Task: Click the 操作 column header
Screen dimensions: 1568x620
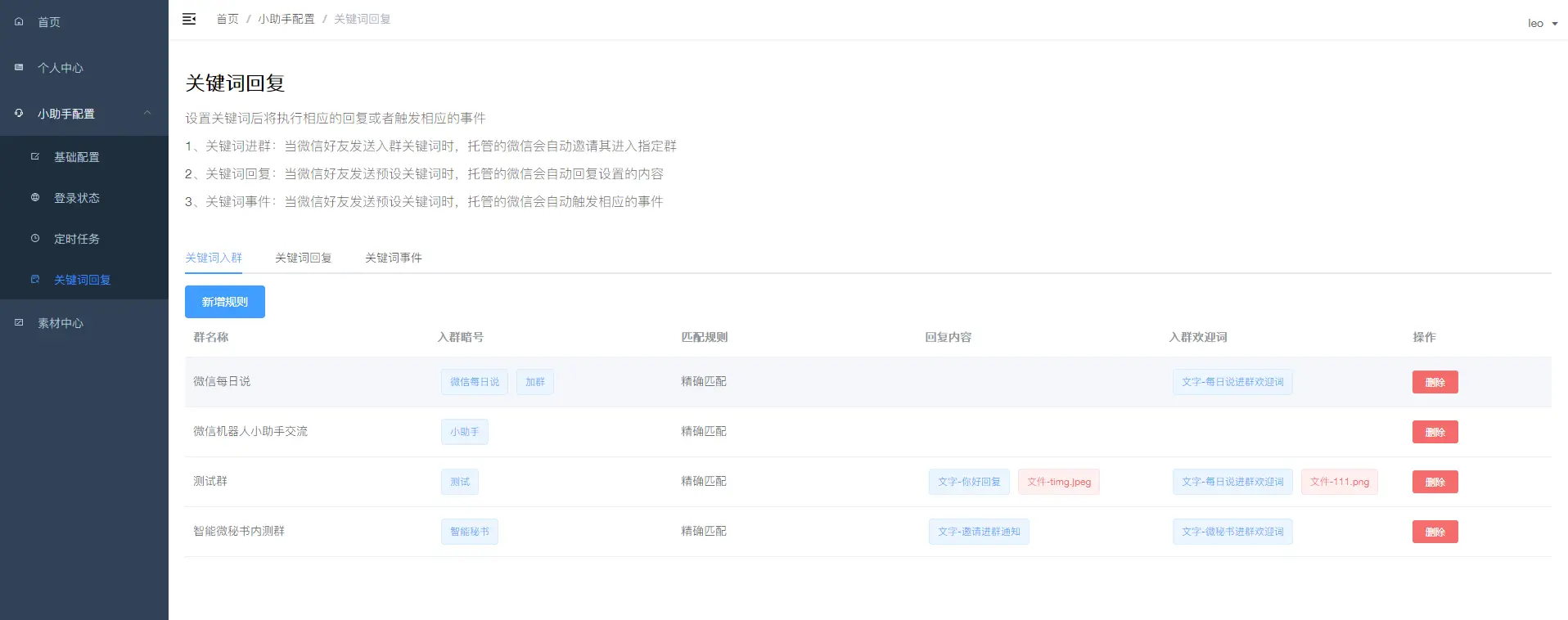Action: pos(1424,337)
